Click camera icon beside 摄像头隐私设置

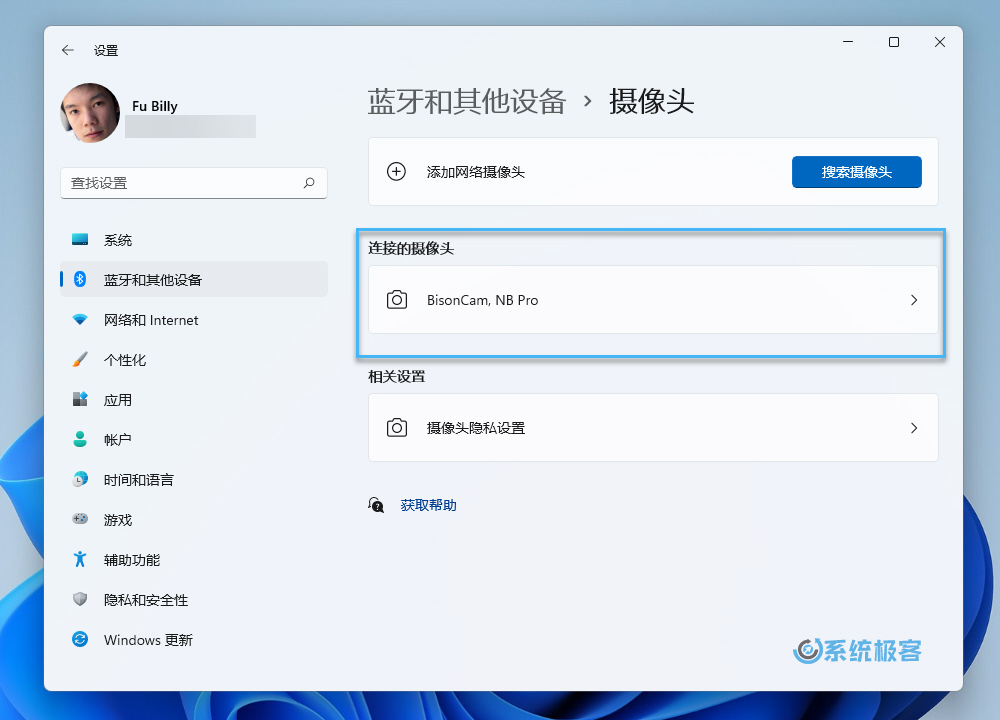coord(397,427)
